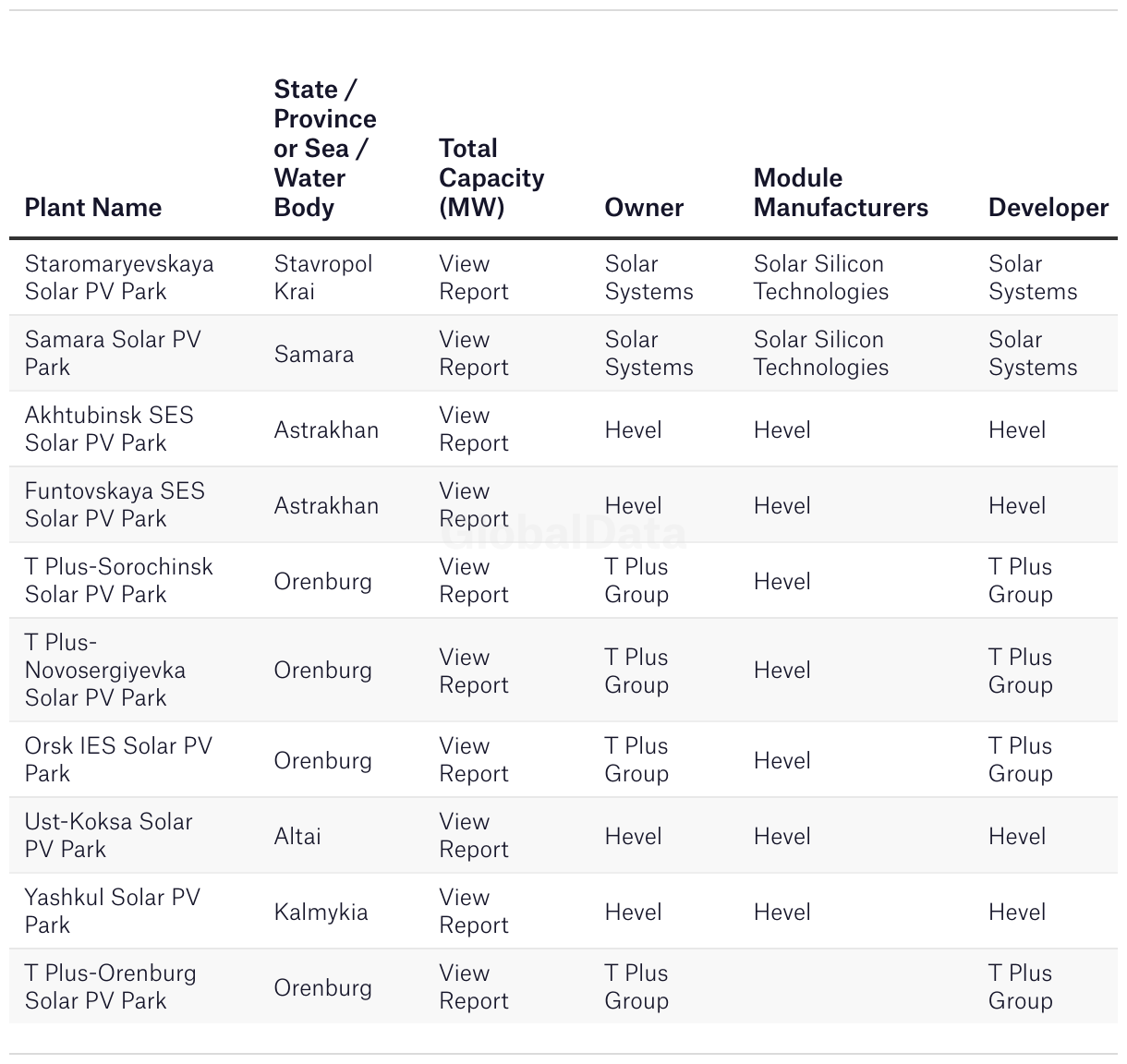The image size is (1127, 1064).
Task: Click the Plant Name column header
Action: [x=93, y=207]
